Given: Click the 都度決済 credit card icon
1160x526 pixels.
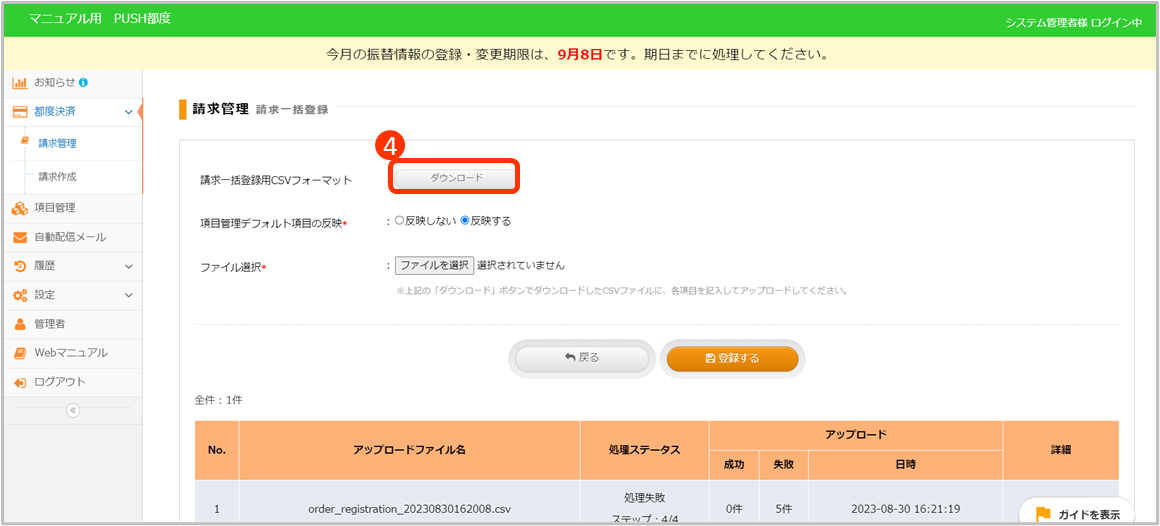Looking at the screenshot, I should [20, 112].
